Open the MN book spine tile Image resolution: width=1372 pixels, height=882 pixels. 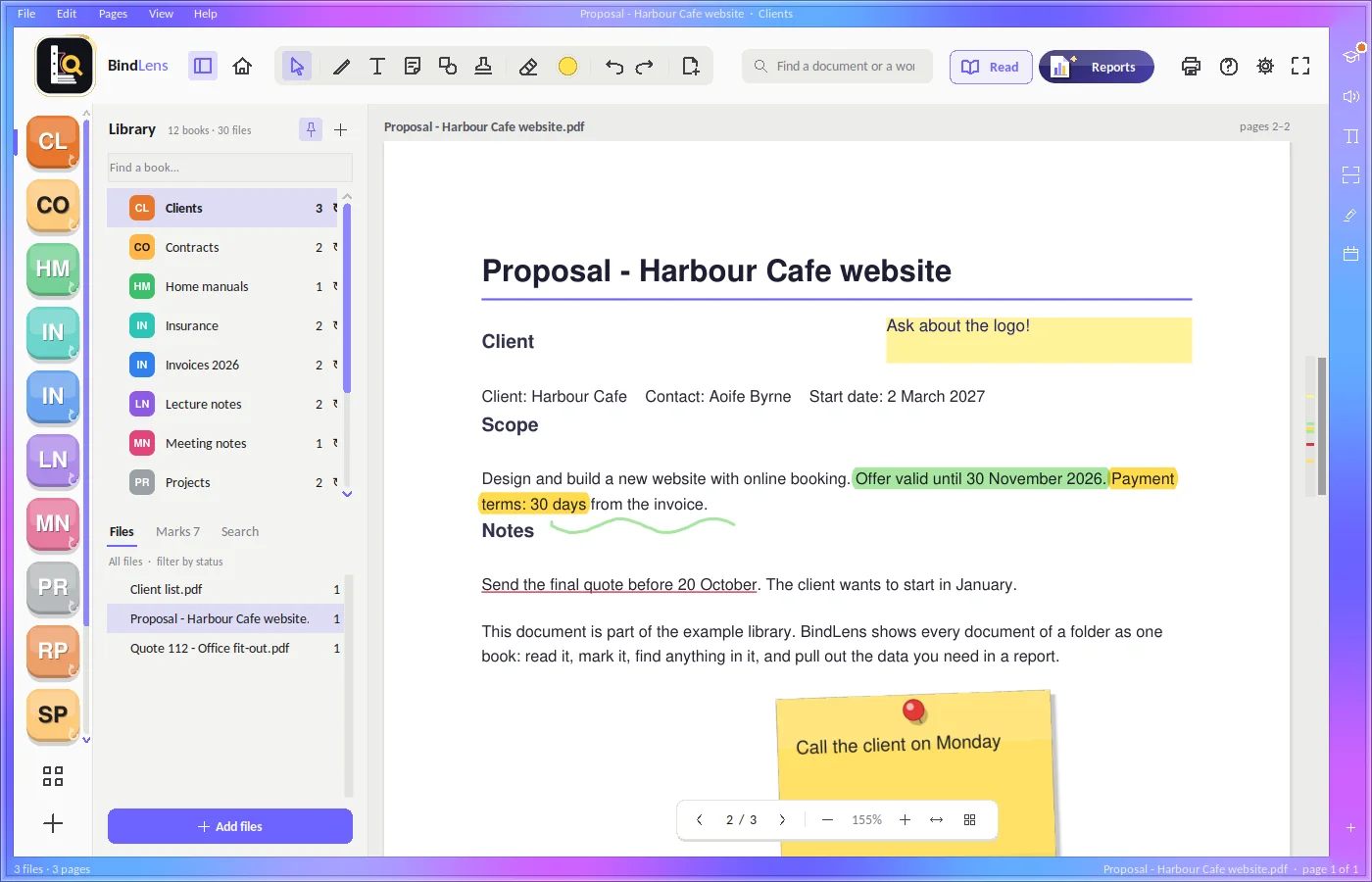point(53,524)
